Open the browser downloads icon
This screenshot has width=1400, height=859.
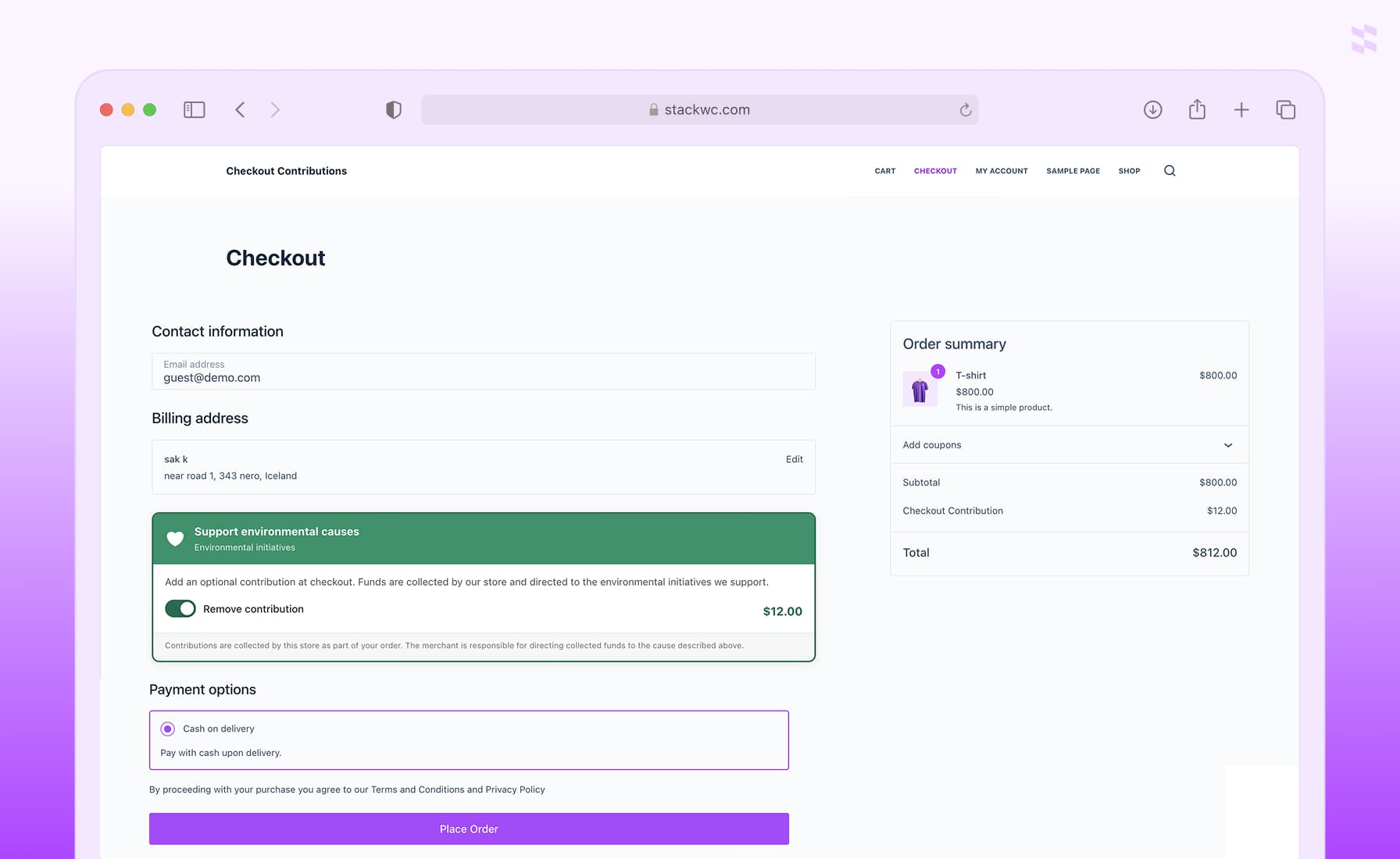[x=1152, y=110]
